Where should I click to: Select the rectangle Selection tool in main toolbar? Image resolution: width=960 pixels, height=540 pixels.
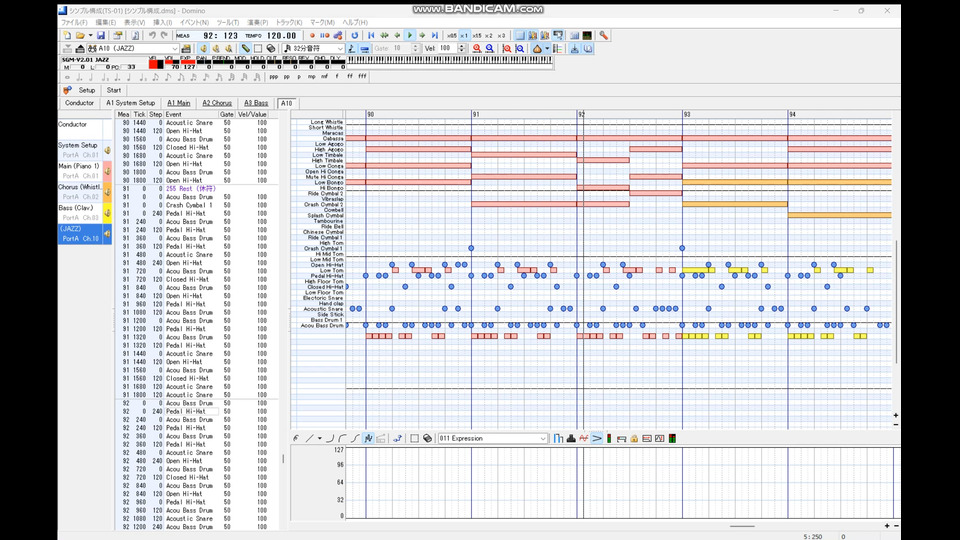[x=258, y=48]
